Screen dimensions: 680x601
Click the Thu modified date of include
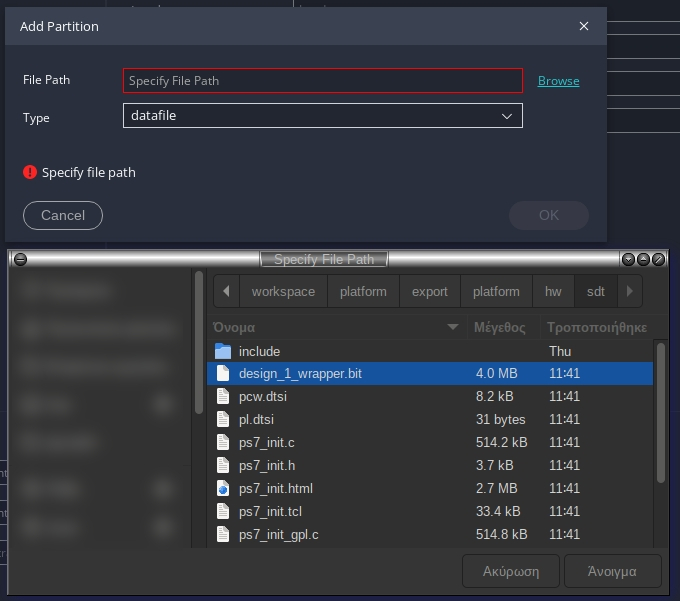pyautogui.click(x=560, y=351)
